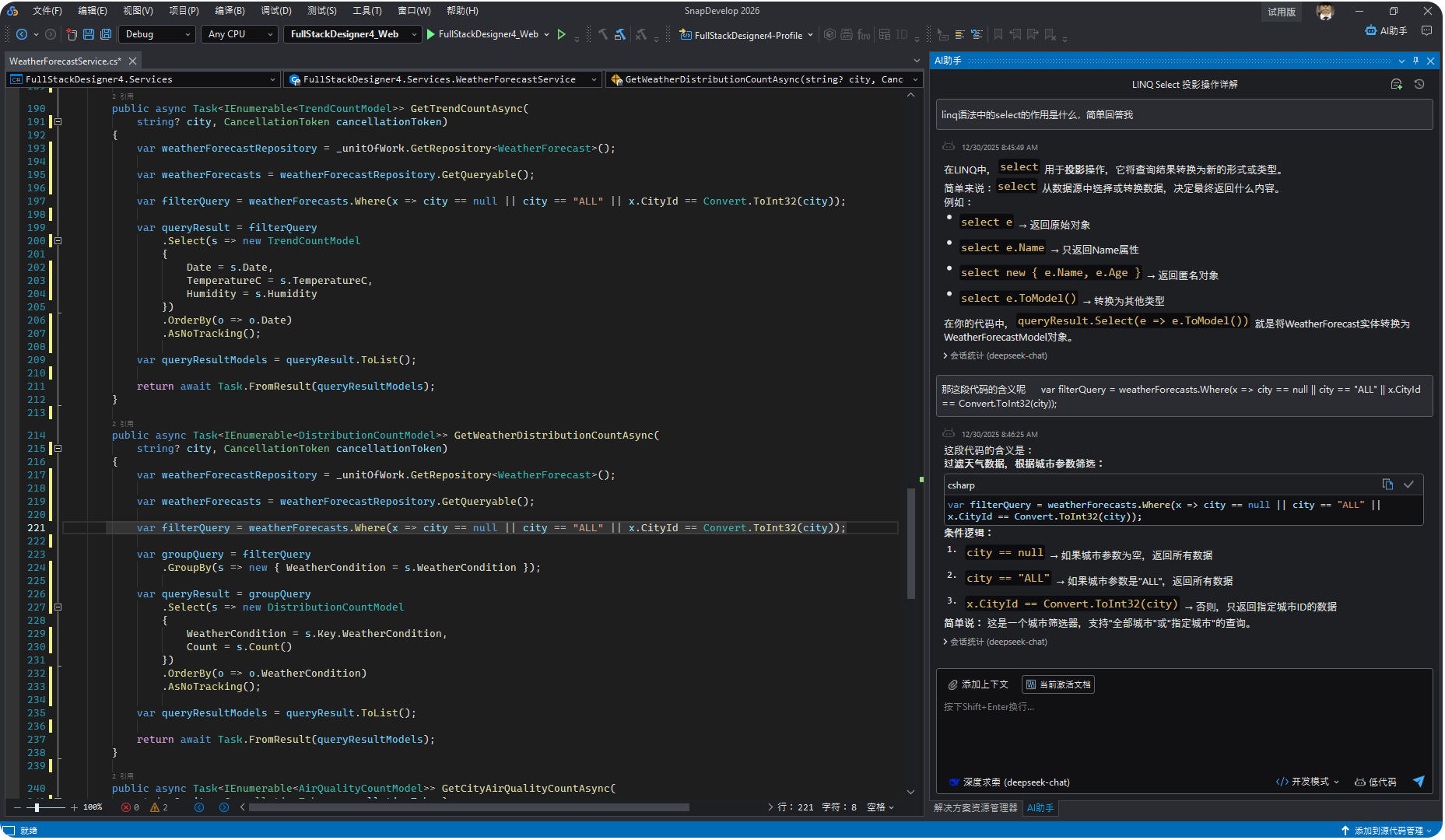This screenshot has width=1445, height=840.
Task: Click the editor zoom slider
Action: point(37,807)
